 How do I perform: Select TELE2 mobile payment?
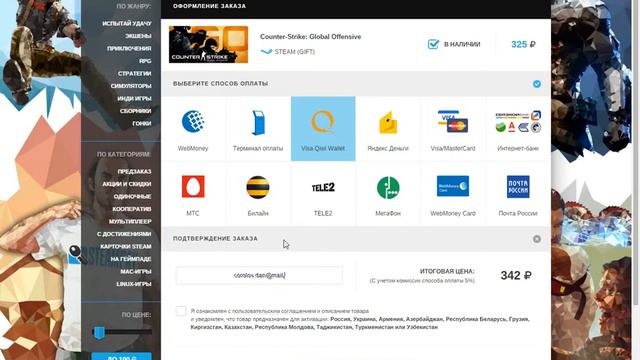tap(323, 194)
